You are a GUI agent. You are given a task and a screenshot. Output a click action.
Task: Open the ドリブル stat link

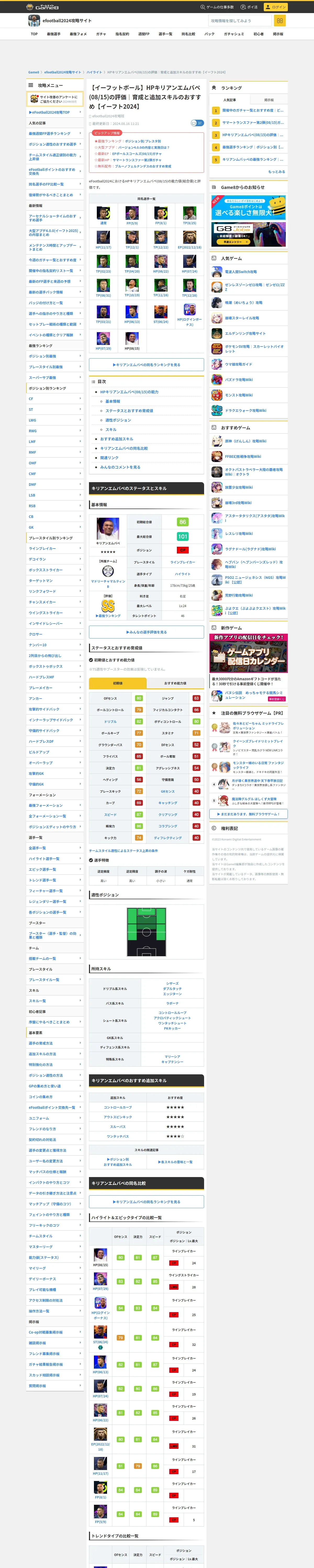click(x=110, y=721)
